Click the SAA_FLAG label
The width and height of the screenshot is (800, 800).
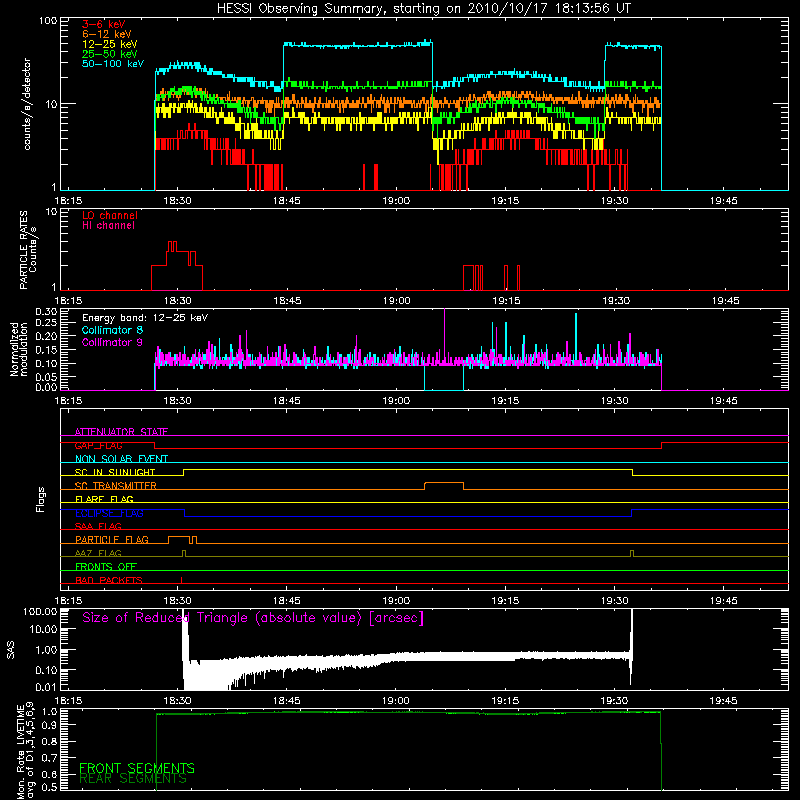(x=98, y=526)
